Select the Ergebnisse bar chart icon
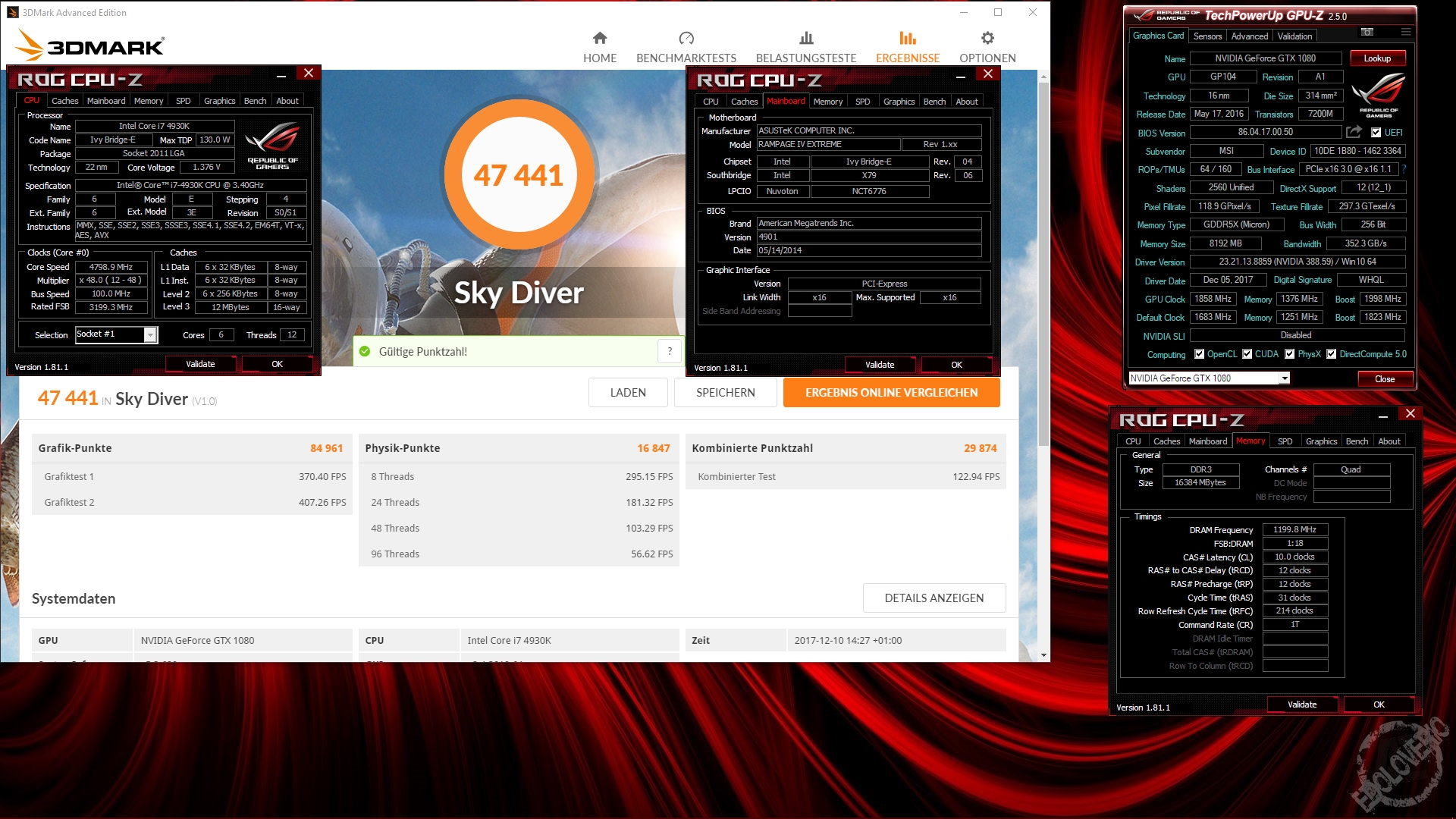1456x819 pixels. tap(908, 38)
